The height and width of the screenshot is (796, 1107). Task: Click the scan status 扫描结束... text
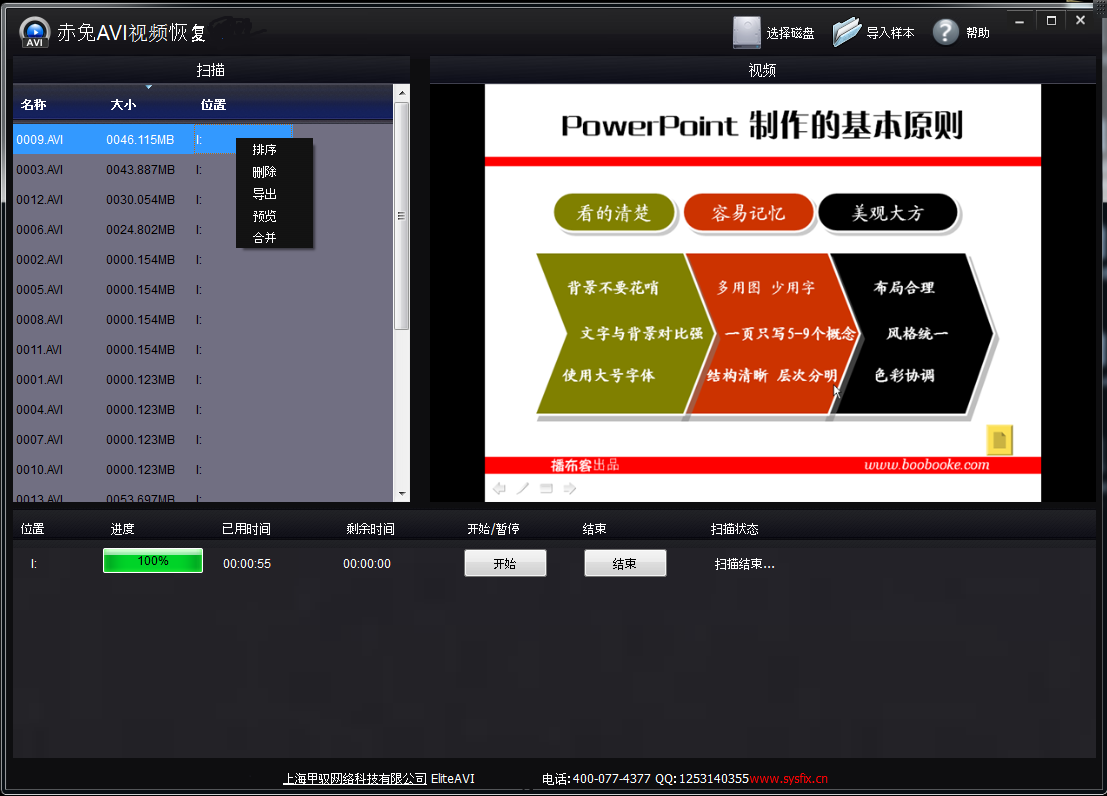point(745,564)
